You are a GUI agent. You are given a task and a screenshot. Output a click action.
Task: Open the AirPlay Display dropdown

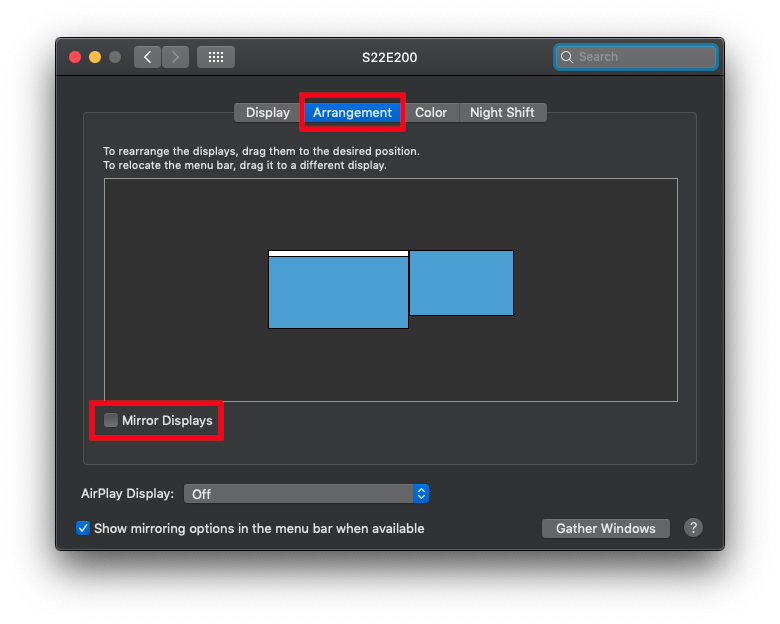[306, 494]
